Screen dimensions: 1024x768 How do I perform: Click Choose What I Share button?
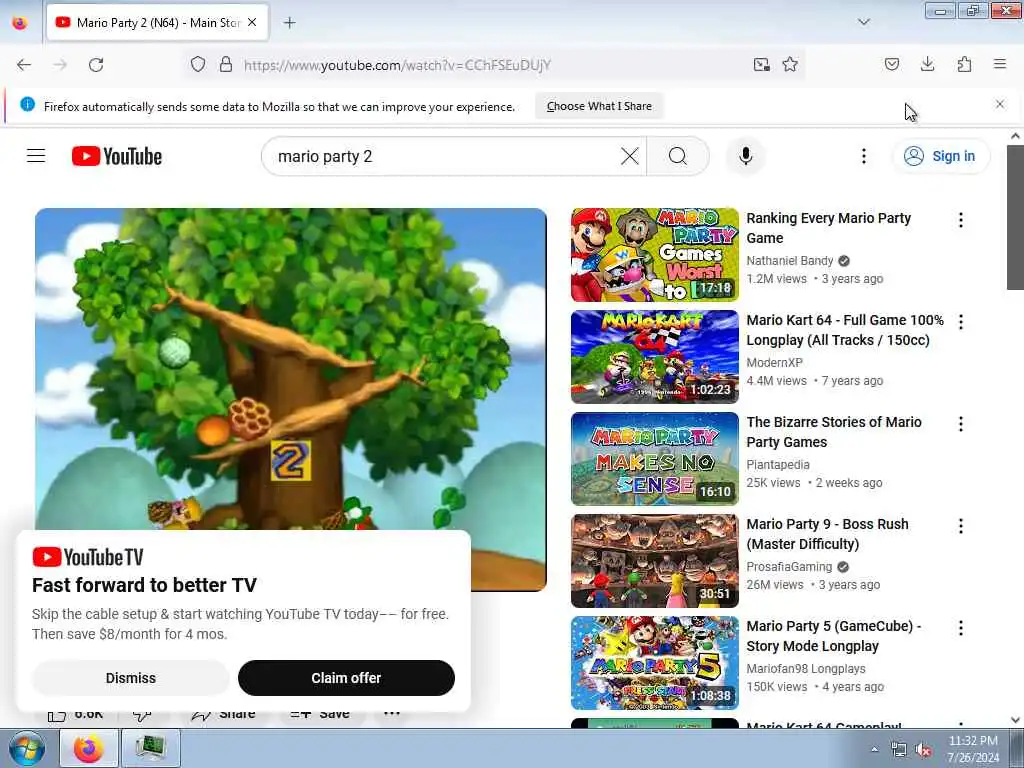pyautogui.click(x=599, y=106)
